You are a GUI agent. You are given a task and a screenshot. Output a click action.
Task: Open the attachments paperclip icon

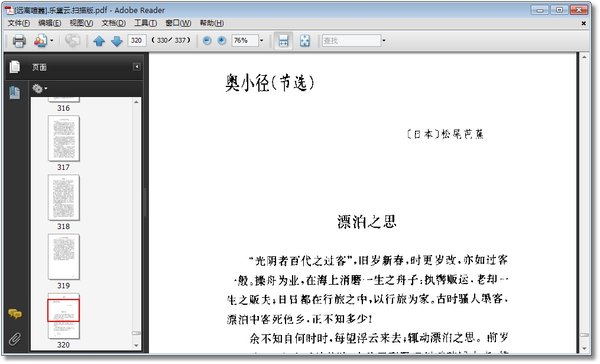pyautogui.click(x=15, y=338)
